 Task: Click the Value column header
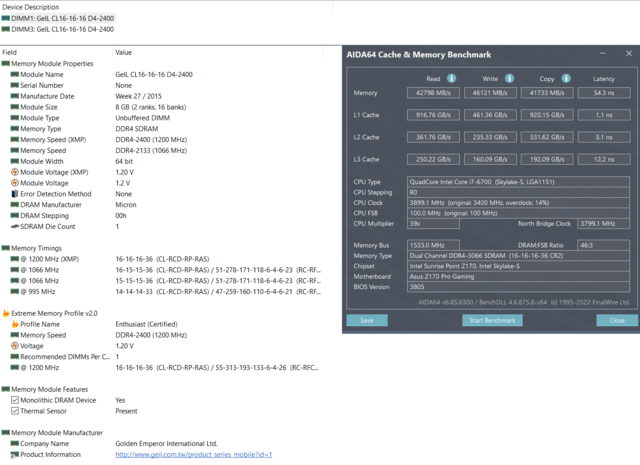tap(124, 52)
